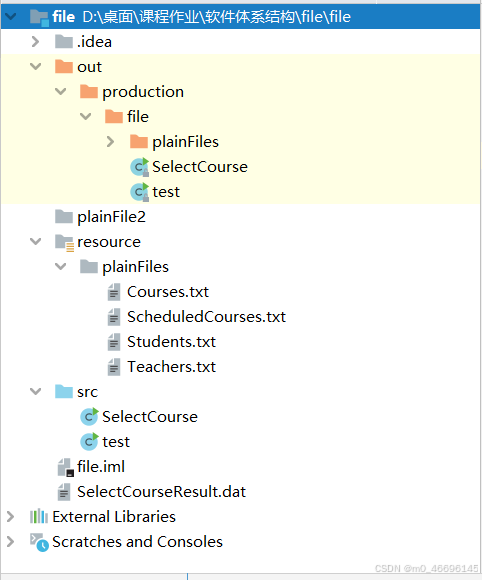Collapse the file folder under production

point(85,117)
